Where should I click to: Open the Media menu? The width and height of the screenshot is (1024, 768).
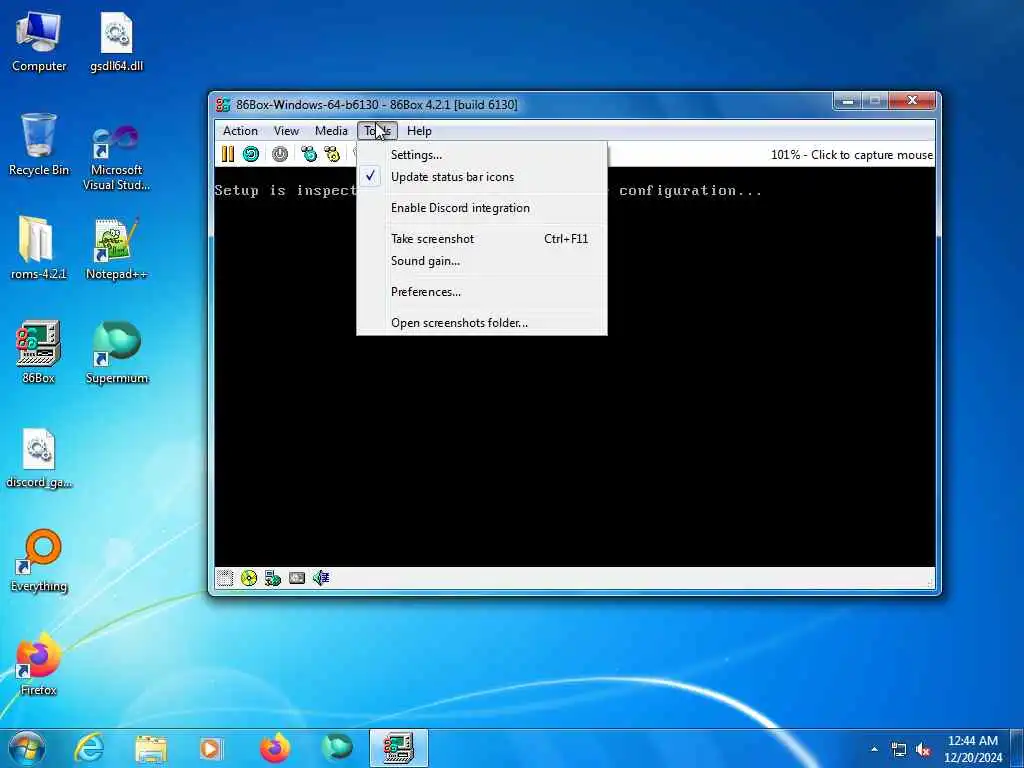point(331,131)
